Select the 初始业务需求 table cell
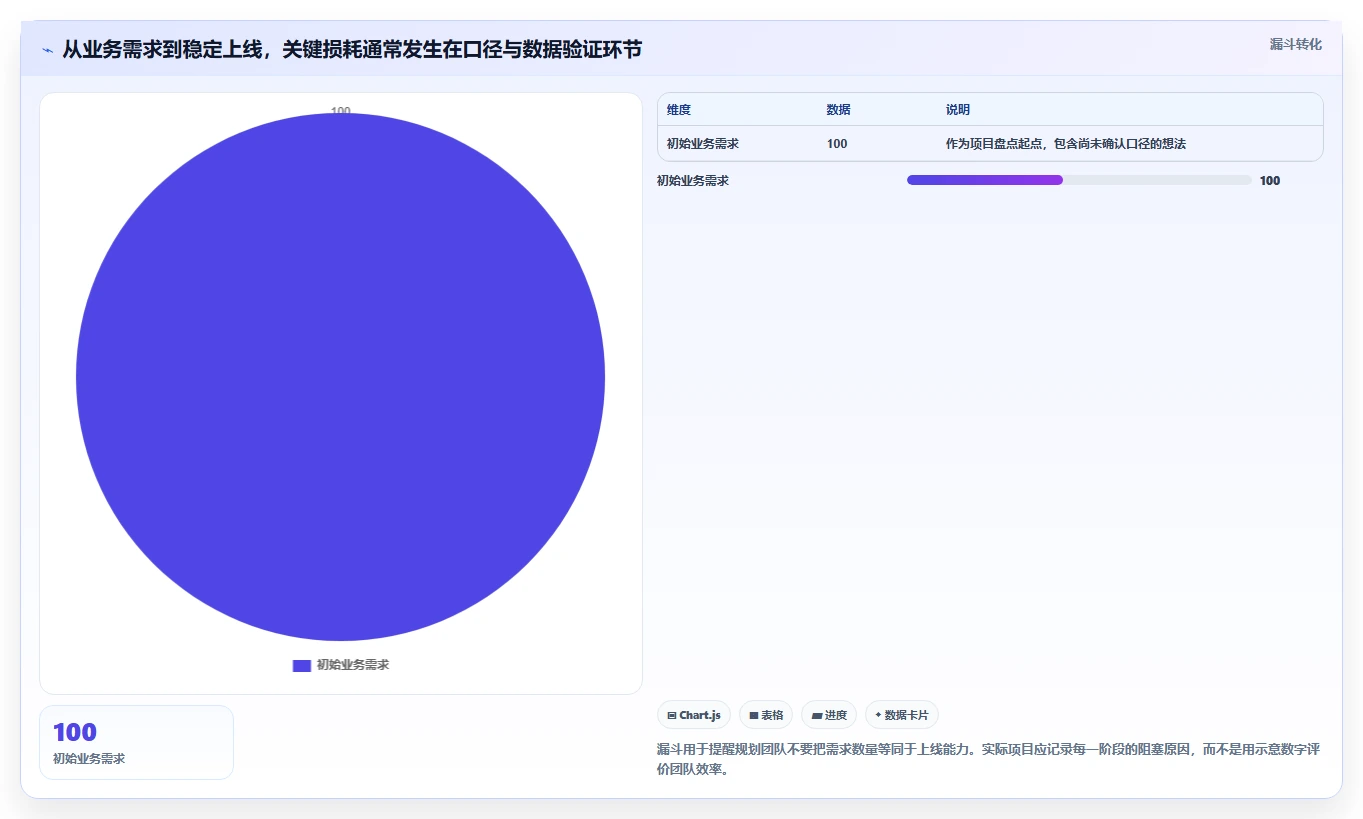Screen dimensions: 1363x819 coord(703,144)
